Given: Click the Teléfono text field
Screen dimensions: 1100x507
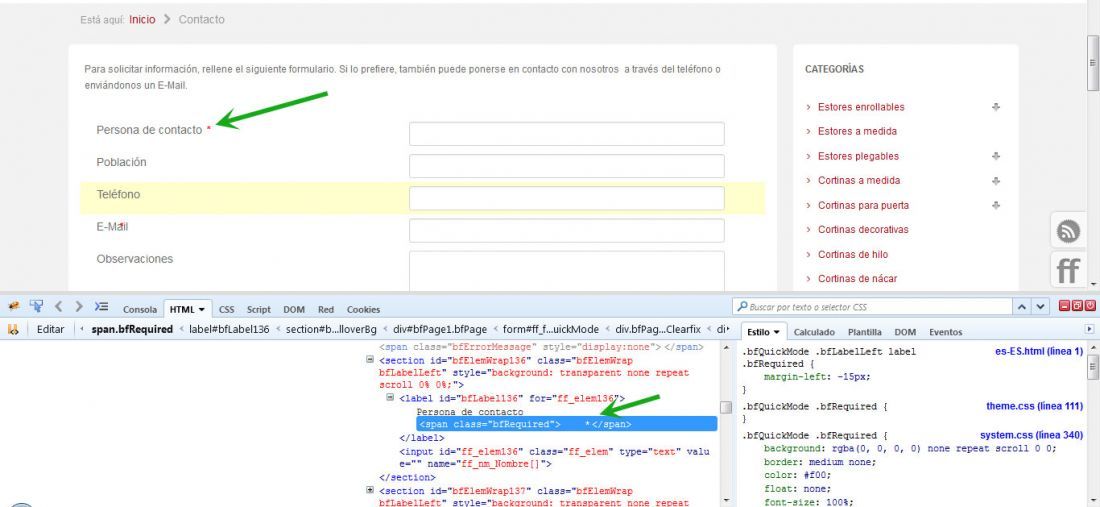Looking at the screenshot, I should pyautogui.click(x=566, y=198).
